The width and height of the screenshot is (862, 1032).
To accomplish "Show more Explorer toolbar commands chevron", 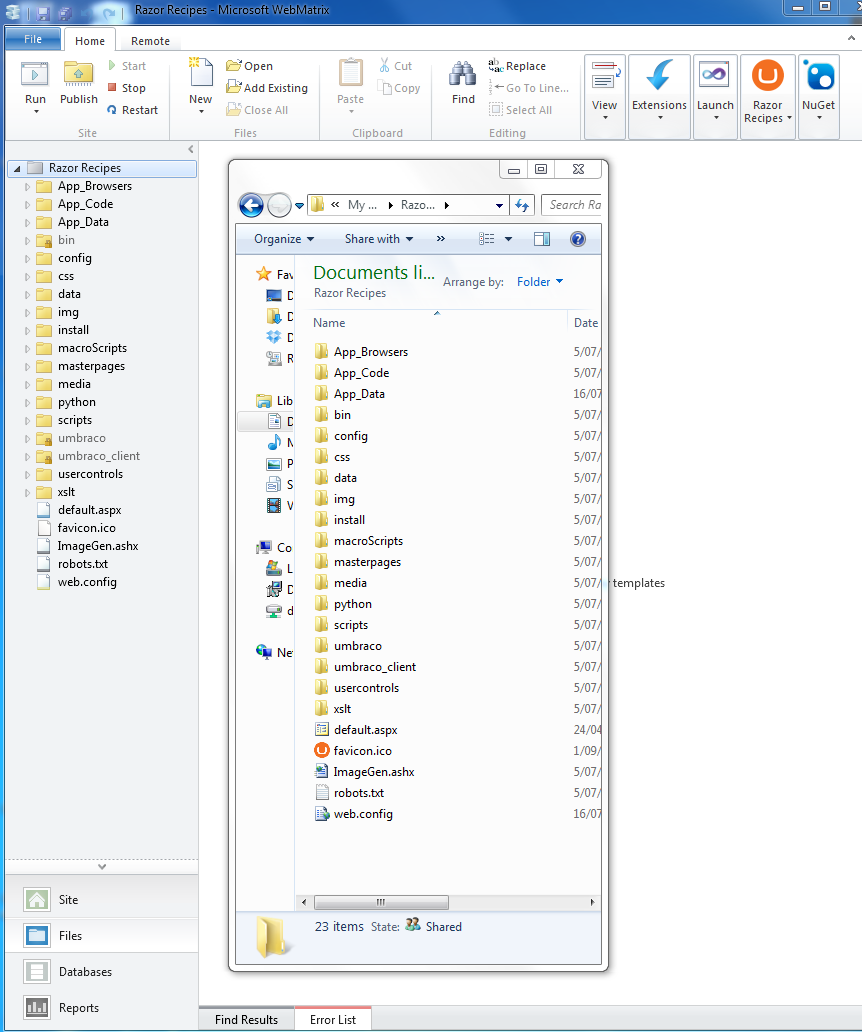I will pos(441,239).
